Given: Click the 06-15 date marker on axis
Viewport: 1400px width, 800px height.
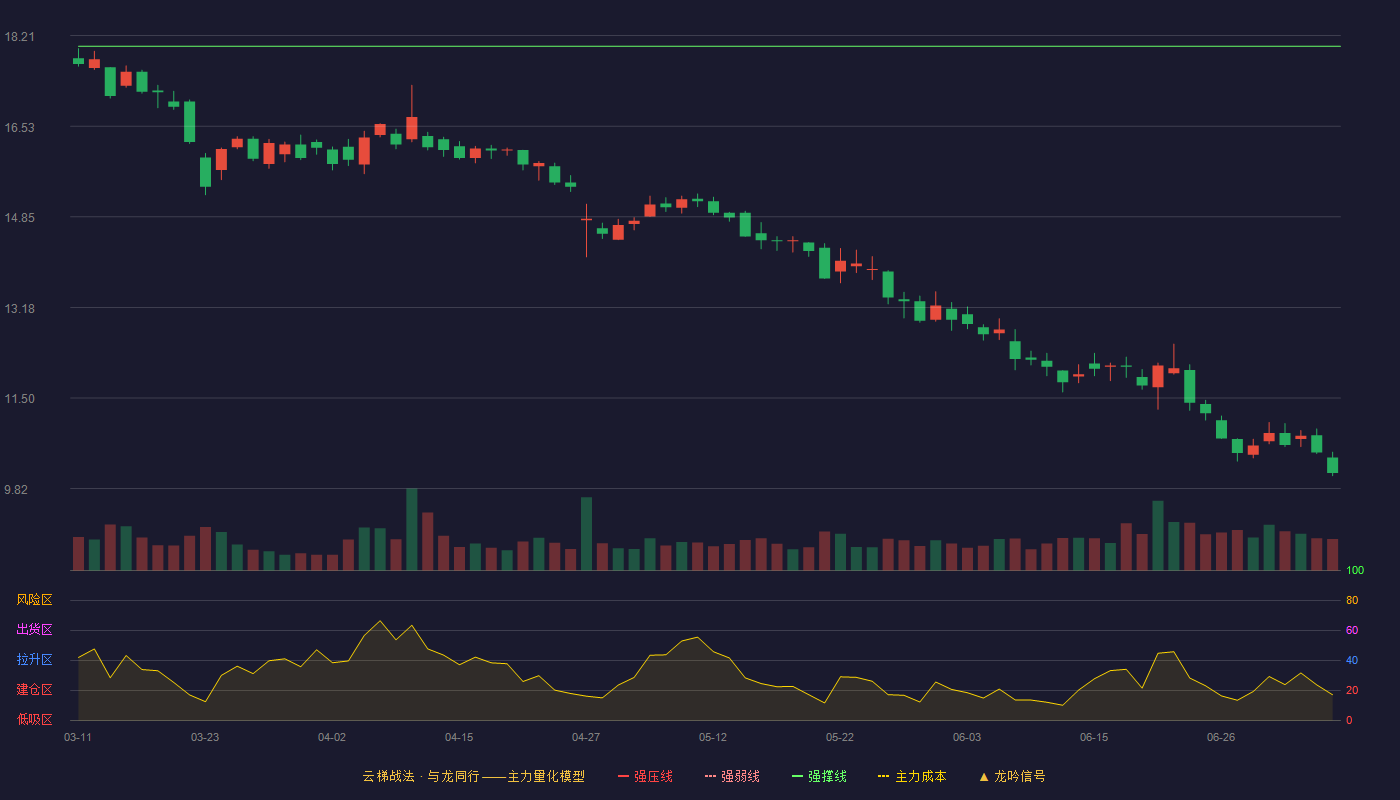Looking at the screenshot, I should [1094, 737].
